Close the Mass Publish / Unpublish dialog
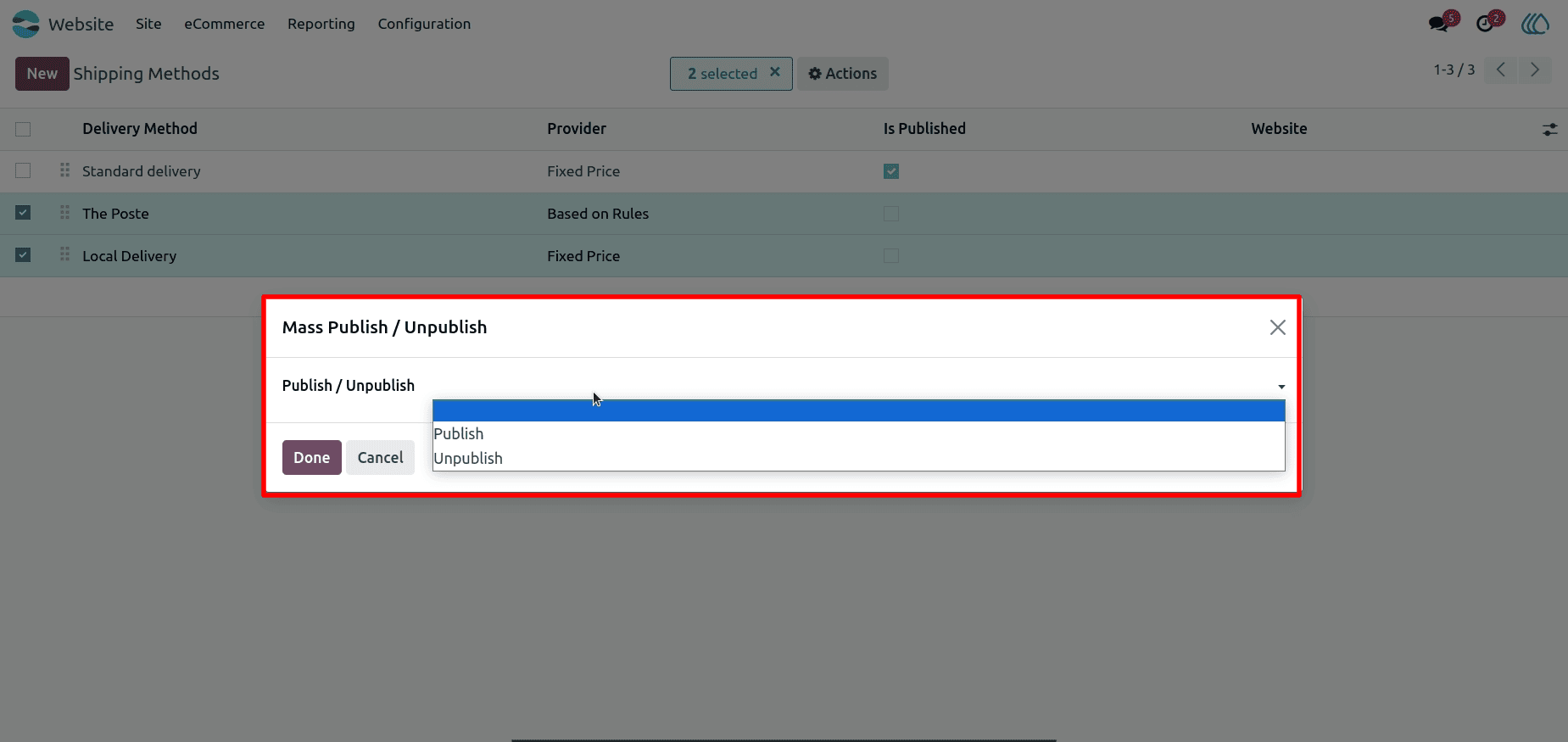The width and height of the screenshot is (1568, 742). click(1278, 327)
